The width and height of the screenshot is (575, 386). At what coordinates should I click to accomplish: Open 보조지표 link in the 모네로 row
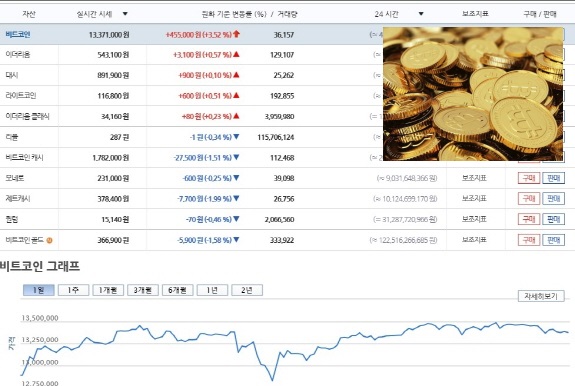coord(474,178)
